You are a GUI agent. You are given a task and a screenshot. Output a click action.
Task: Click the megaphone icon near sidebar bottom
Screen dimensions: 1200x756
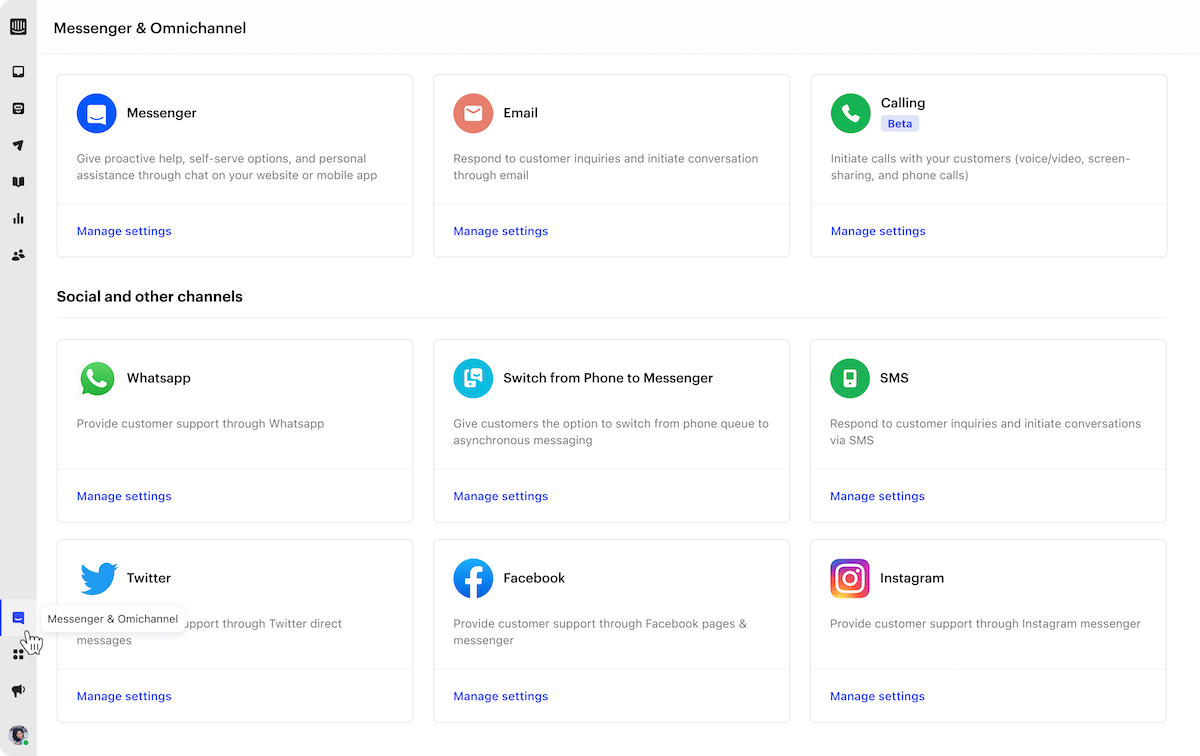pyautogui.click(x=18, y=690)
